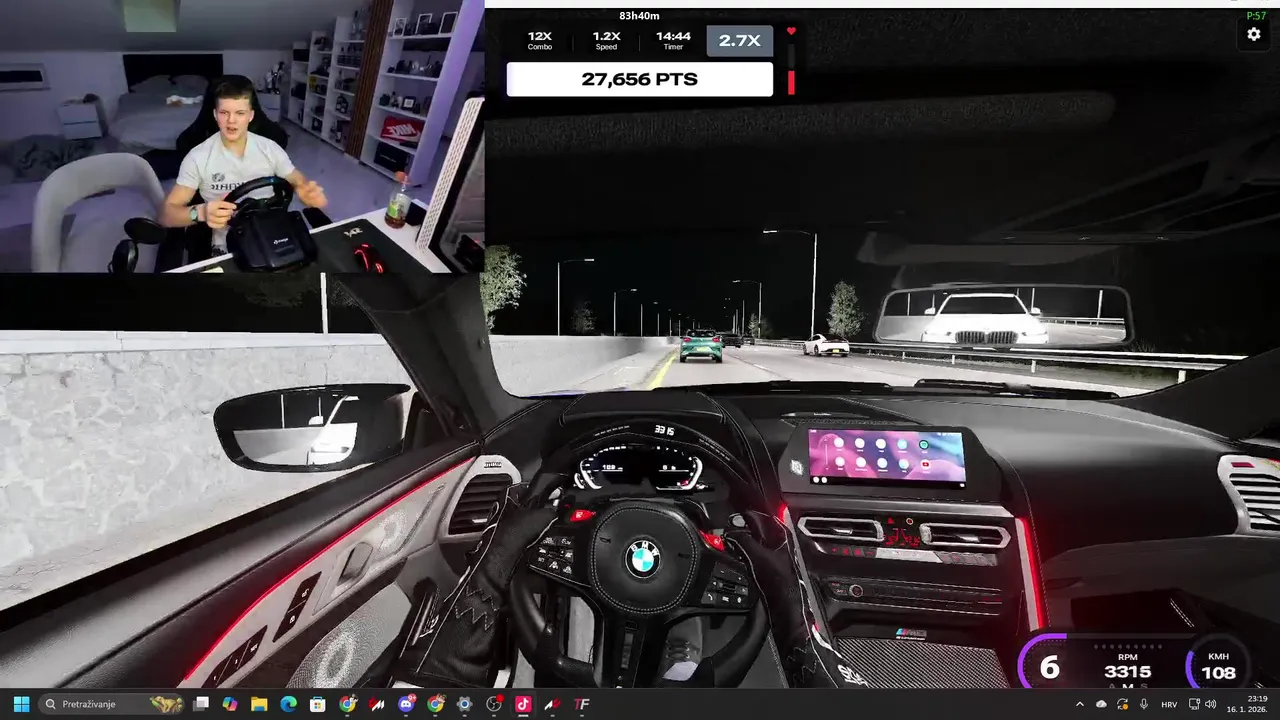Switch HRV keyboard language indicator
The image size is (1280, 720).
coord(1169,704)
